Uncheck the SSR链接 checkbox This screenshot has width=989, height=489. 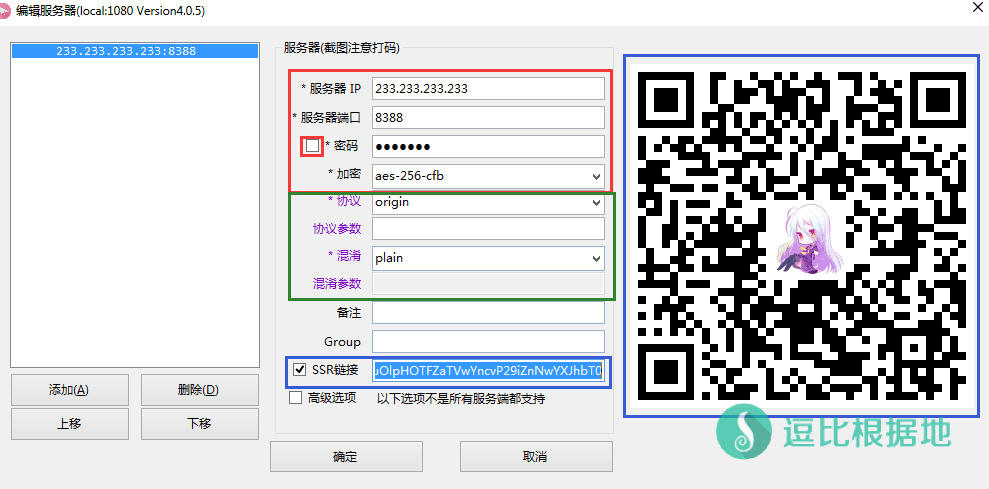(300, 369)
